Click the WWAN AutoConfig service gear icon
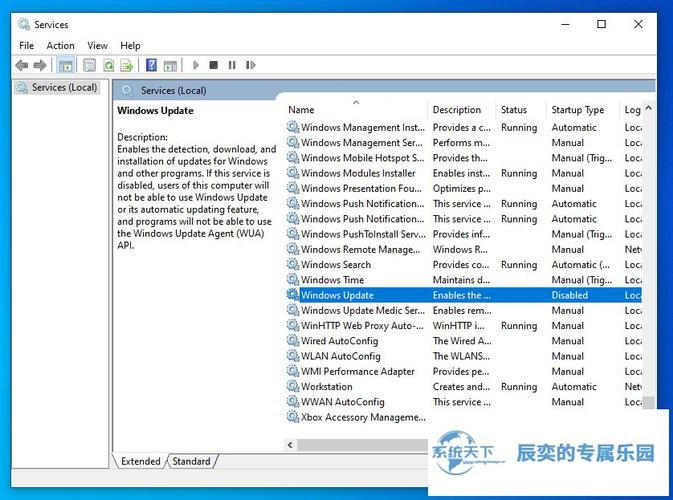 pyautogui.click(x=293, y=402)
